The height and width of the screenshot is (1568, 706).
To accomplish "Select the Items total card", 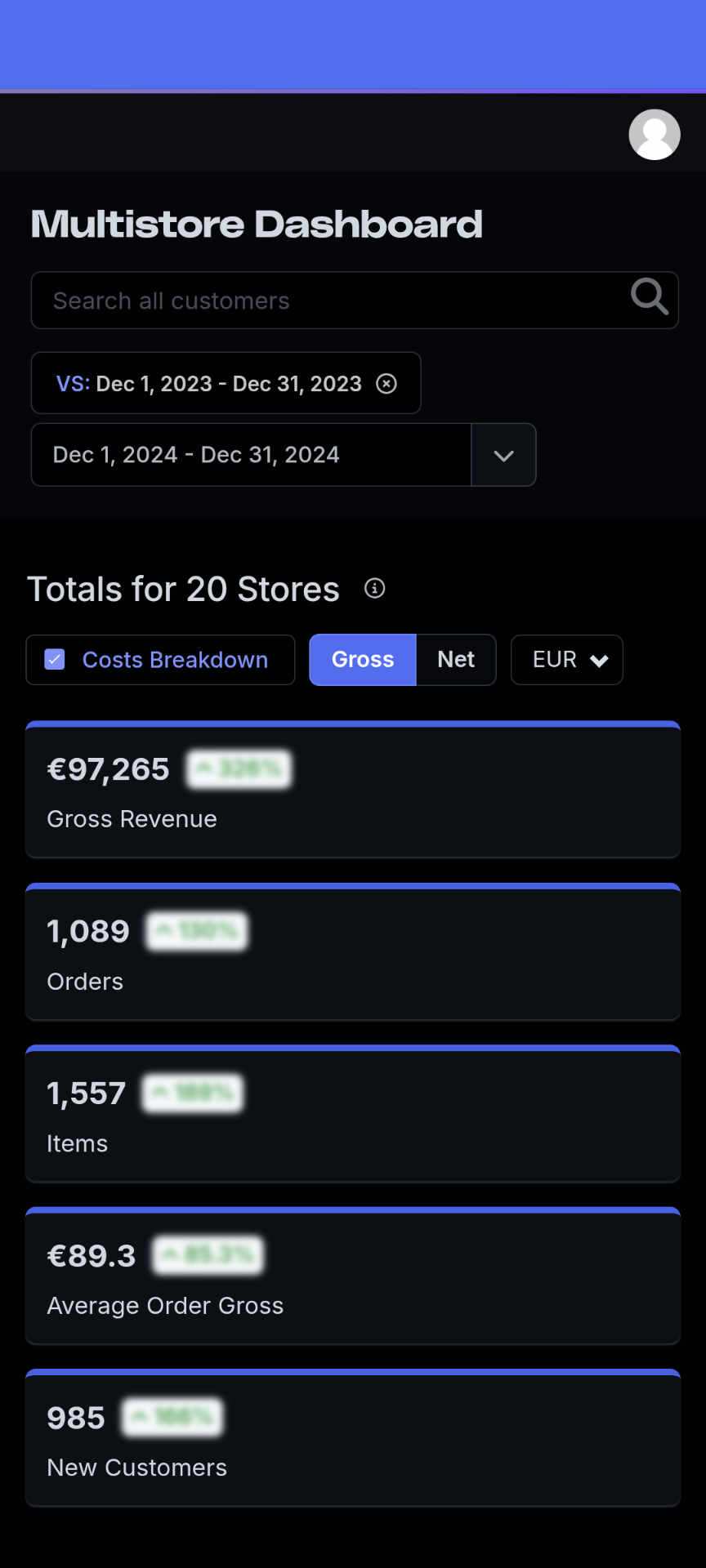I will click(353, 1115).
